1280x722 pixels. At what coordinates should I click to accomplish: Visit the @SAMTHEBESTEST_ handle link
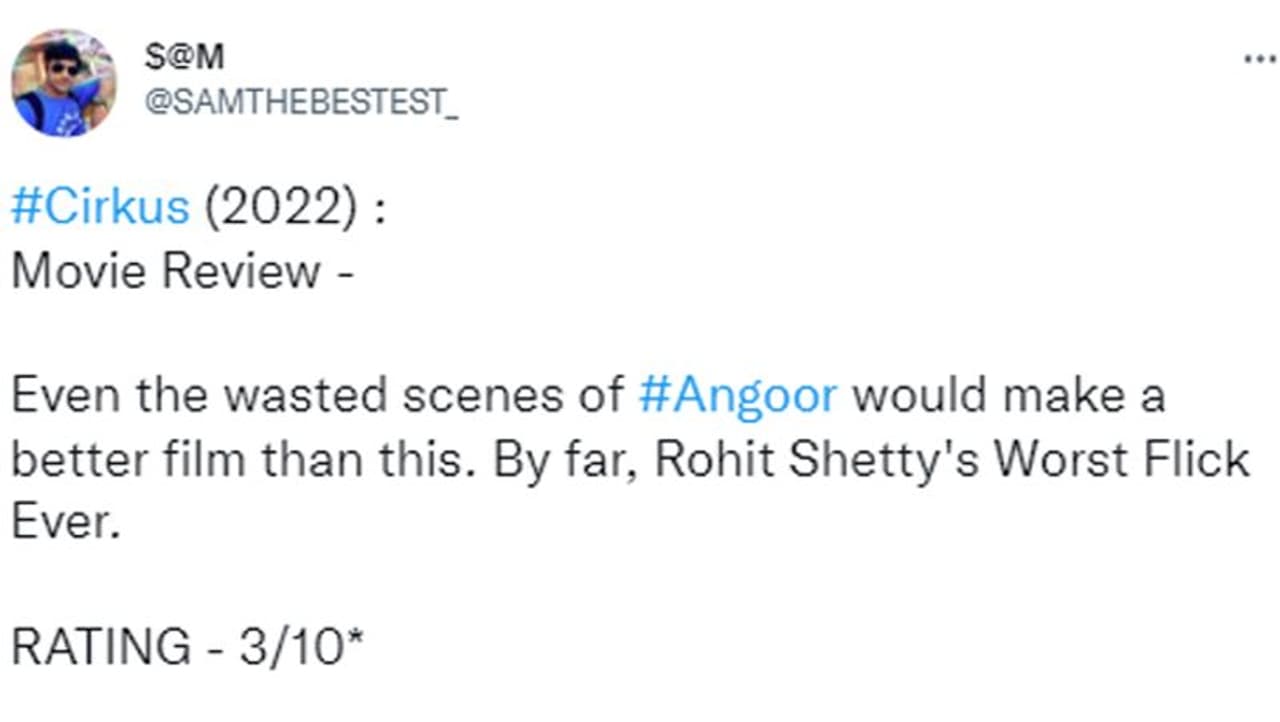pos(300,102)
